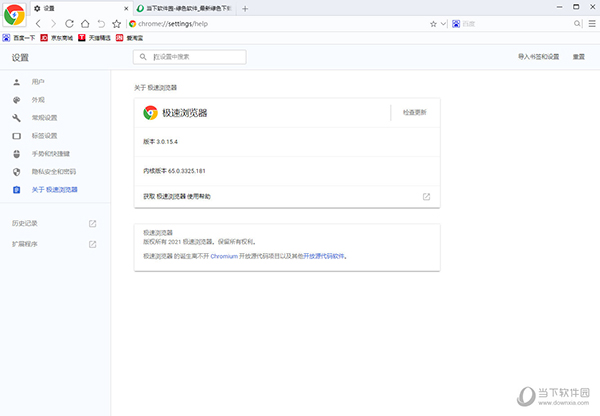Click the 重置 button in settings header

coord(579,57)
